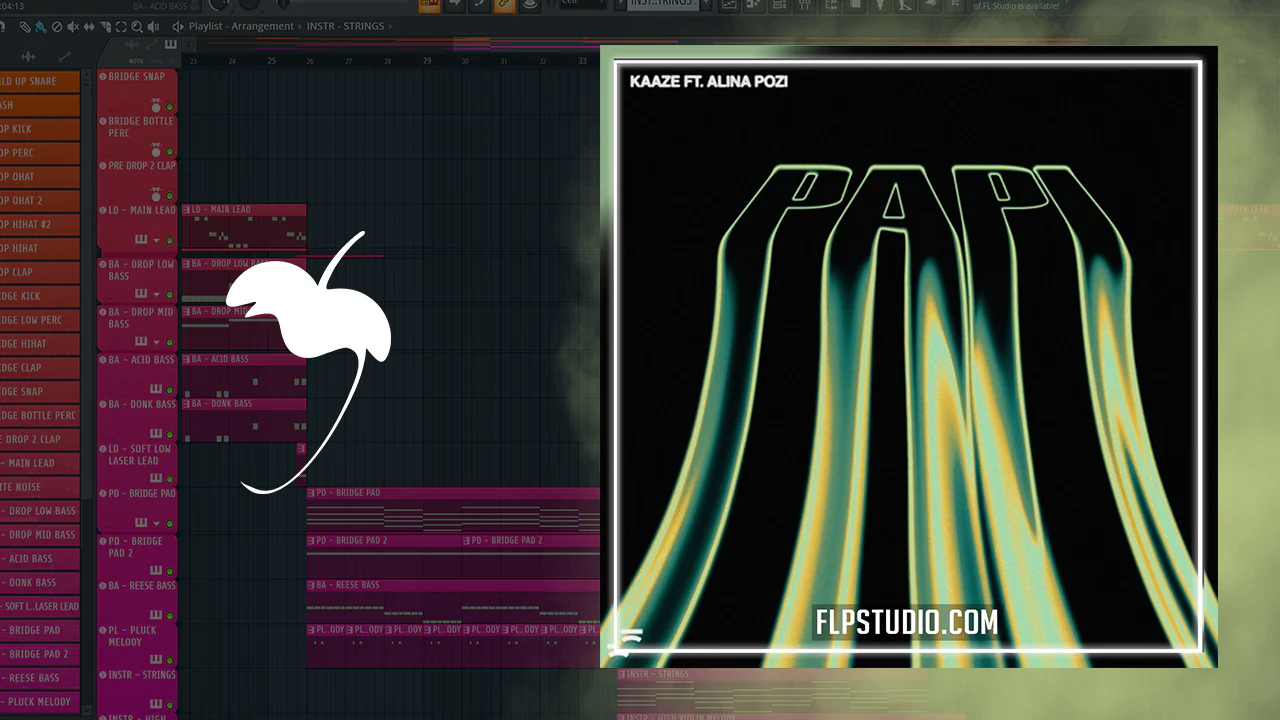Expand dropdown arrow on BA - DROP MID BASS track

point(156,341)
